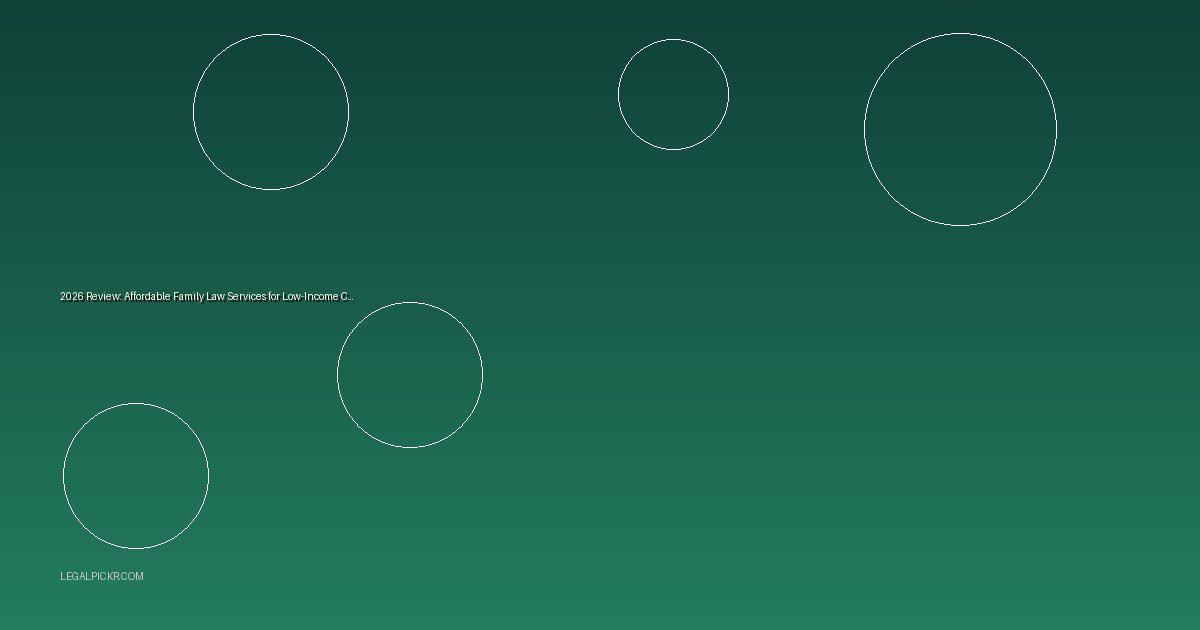Click inside the ring above the site name

point(136,476)
